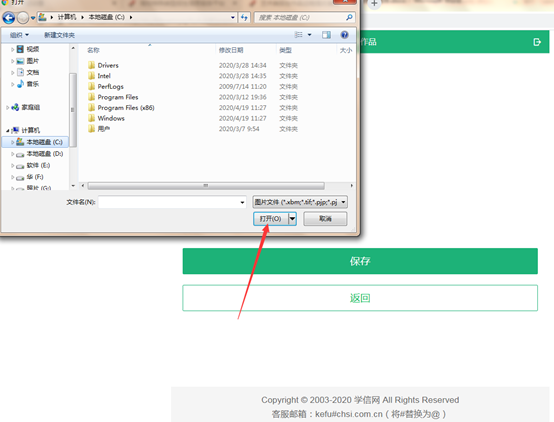Click the change view icon
The image size is (554, 422).
pyautogui.click(x=299, y=35)
